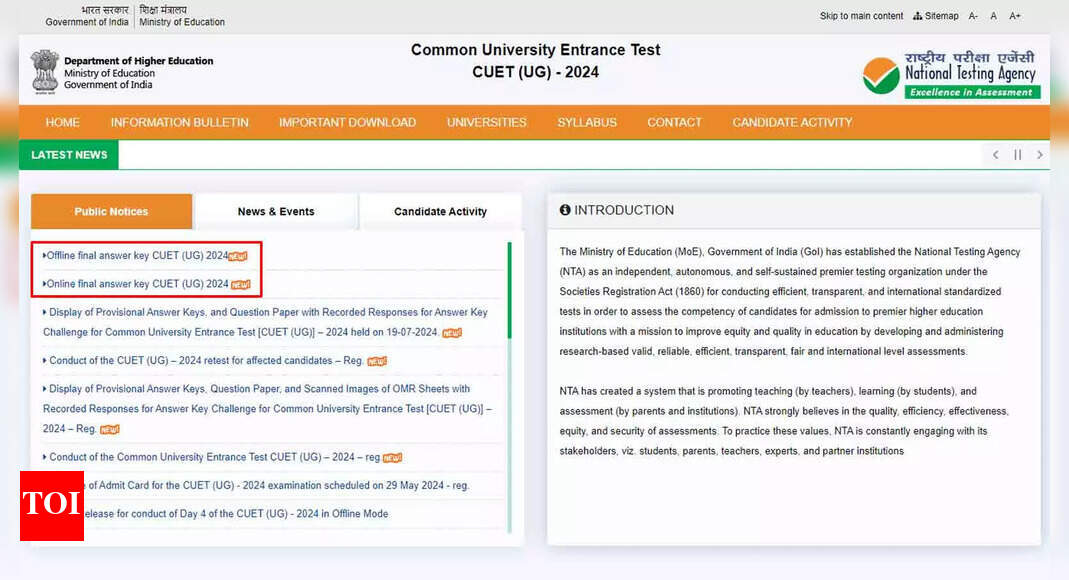This screenshot has width=1069, height=580.
Task: Go to the HOME menu item
Action: (62, 123)
